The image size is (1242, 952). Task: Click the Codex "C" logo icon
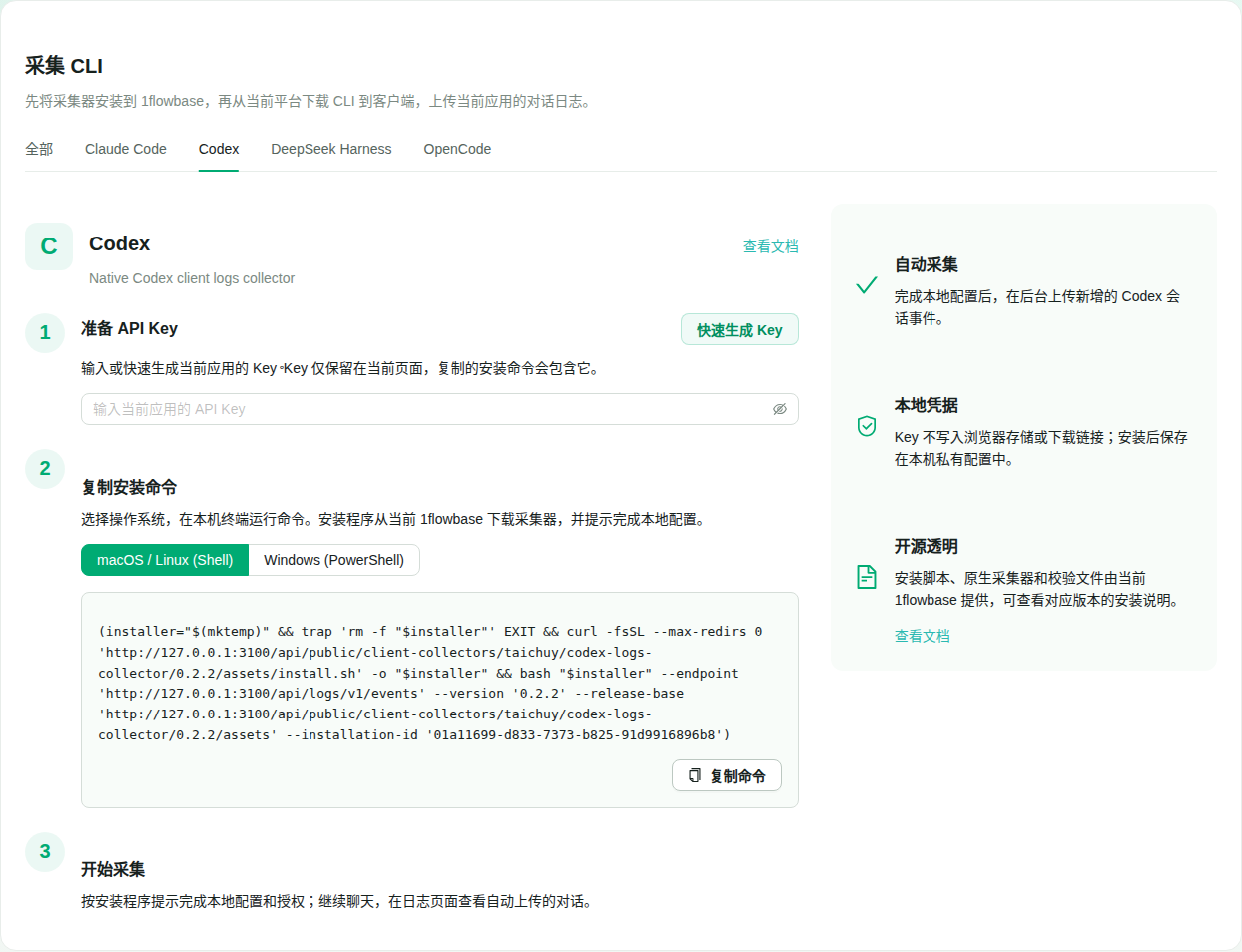[49, 246]
